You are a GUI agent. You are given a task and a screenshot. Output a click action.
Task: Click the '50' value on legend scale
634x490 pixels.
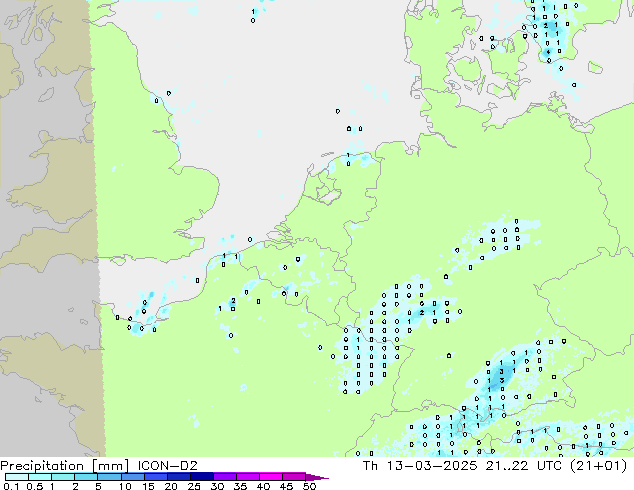pyautogui.click(x=310, y=487)
